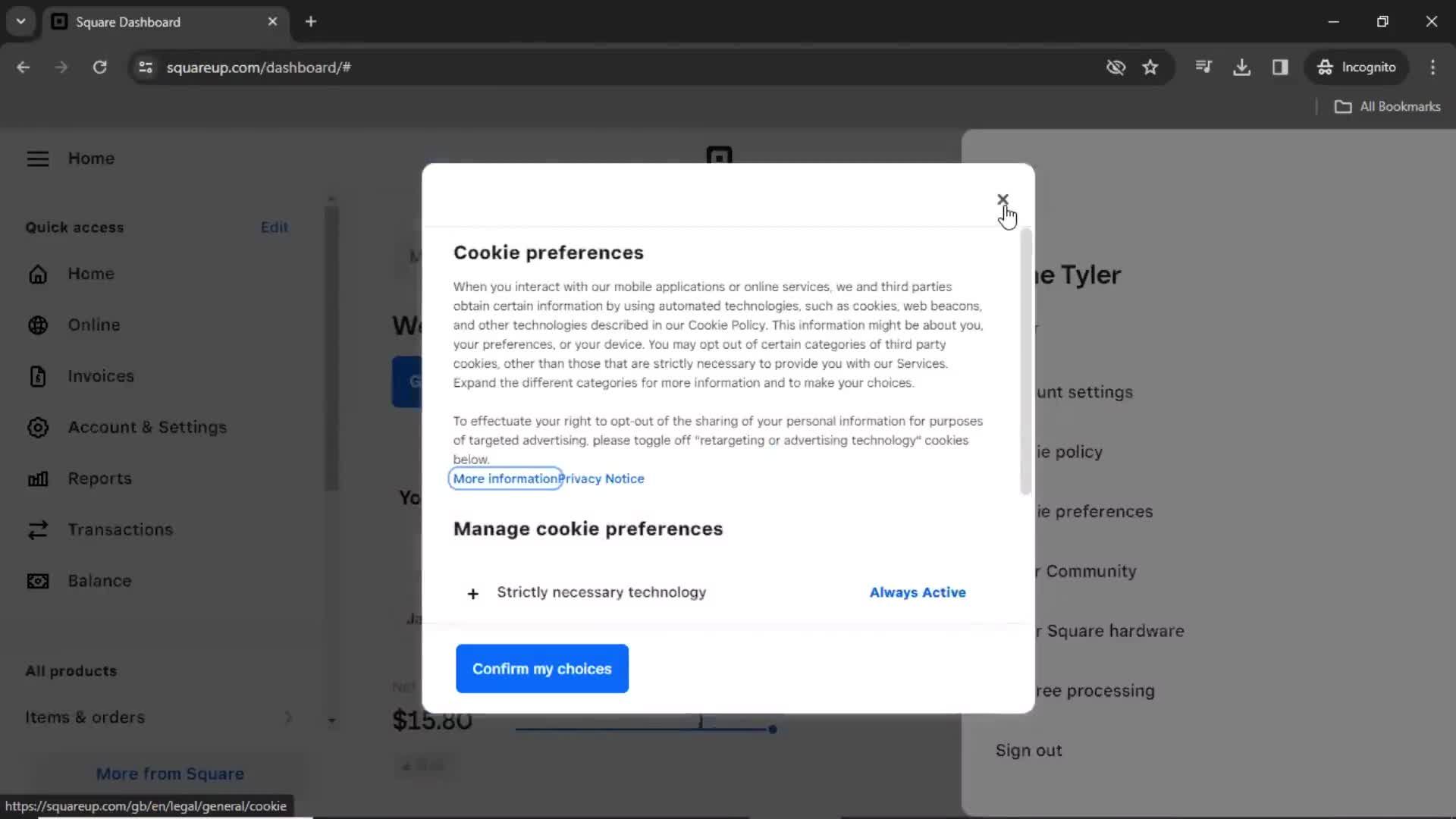Select the Balance icon in sidebar

pyautogui.click(x=37, y=580)
